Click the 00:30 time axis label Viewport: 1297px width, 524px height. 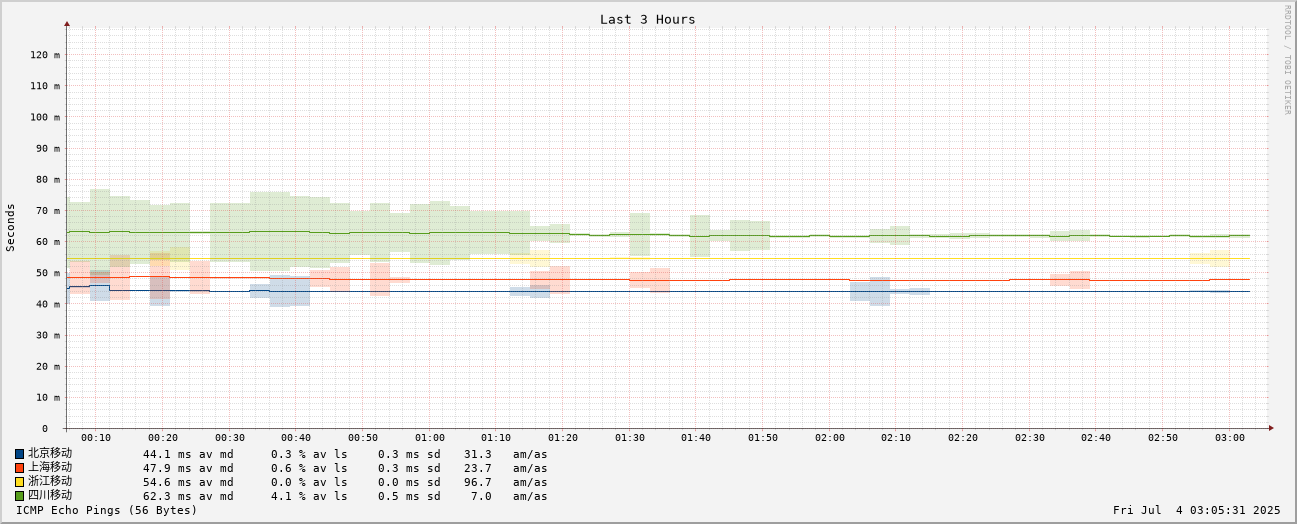pos(229,437)
